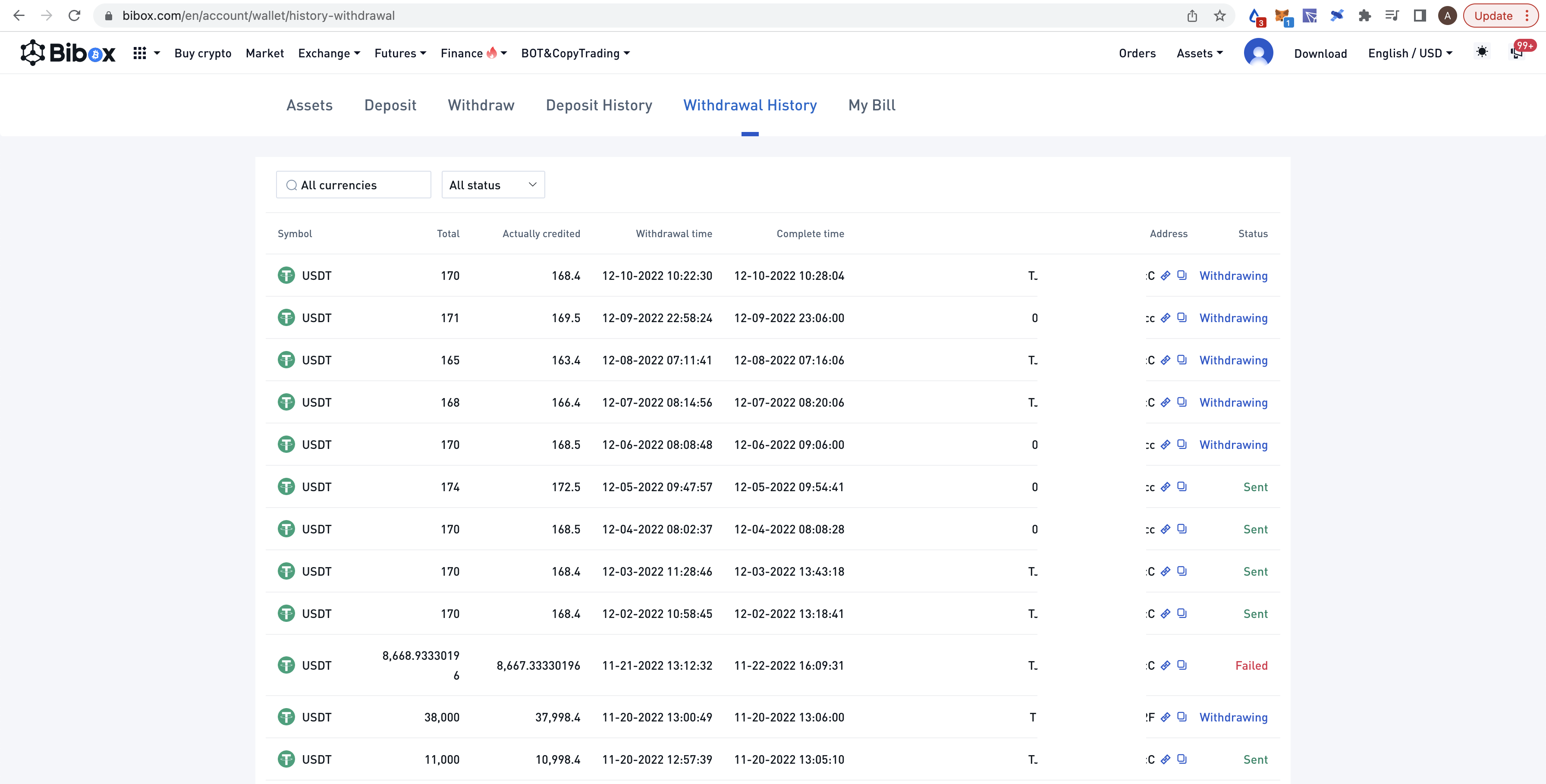Image resolution: width=1546 pixels, height=784 pixels.
Task: Click inside the All currencies search field
Action: (x=353, y=185)
